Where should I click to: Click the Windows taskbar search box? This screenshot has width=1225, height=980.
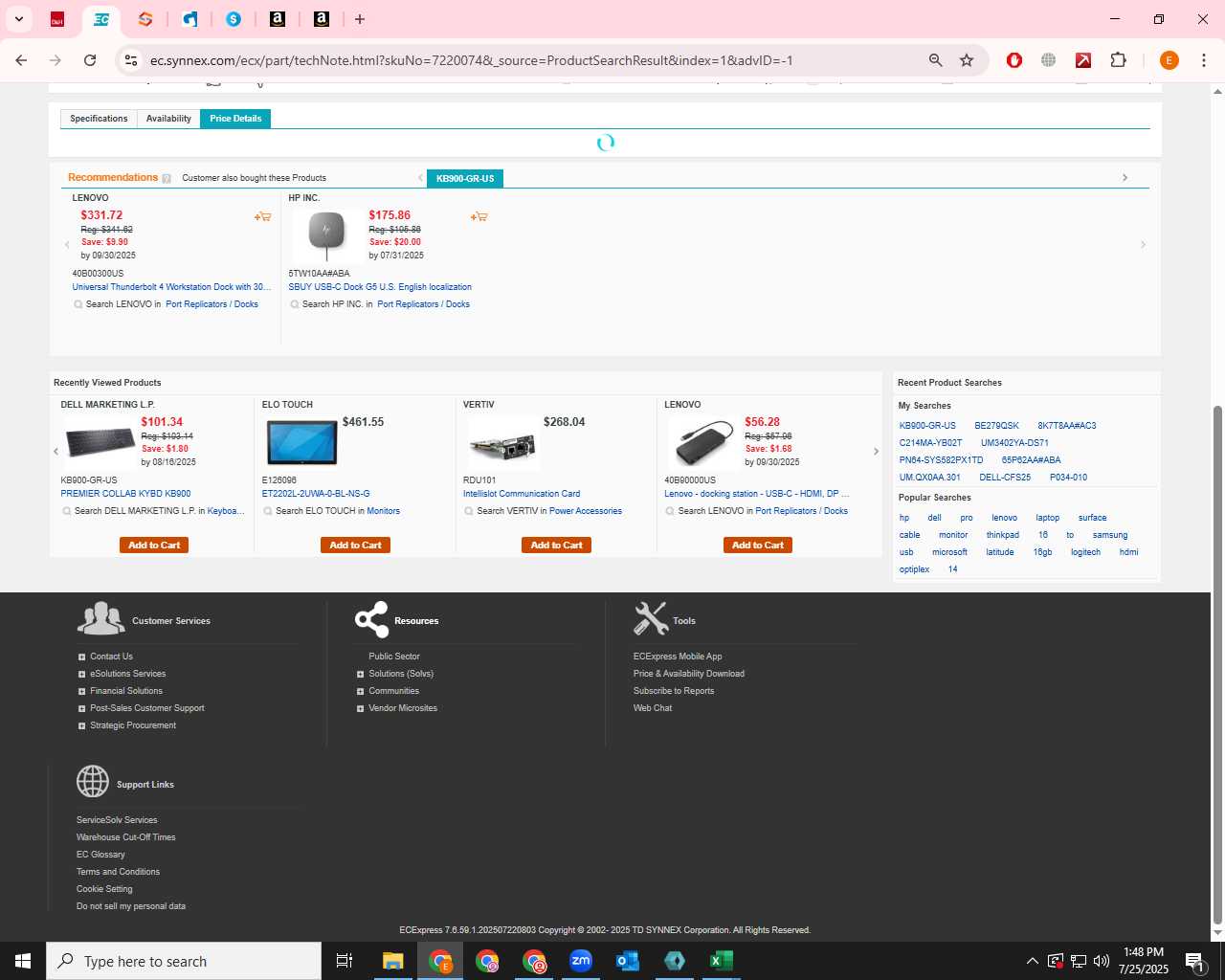coord(184,961)
